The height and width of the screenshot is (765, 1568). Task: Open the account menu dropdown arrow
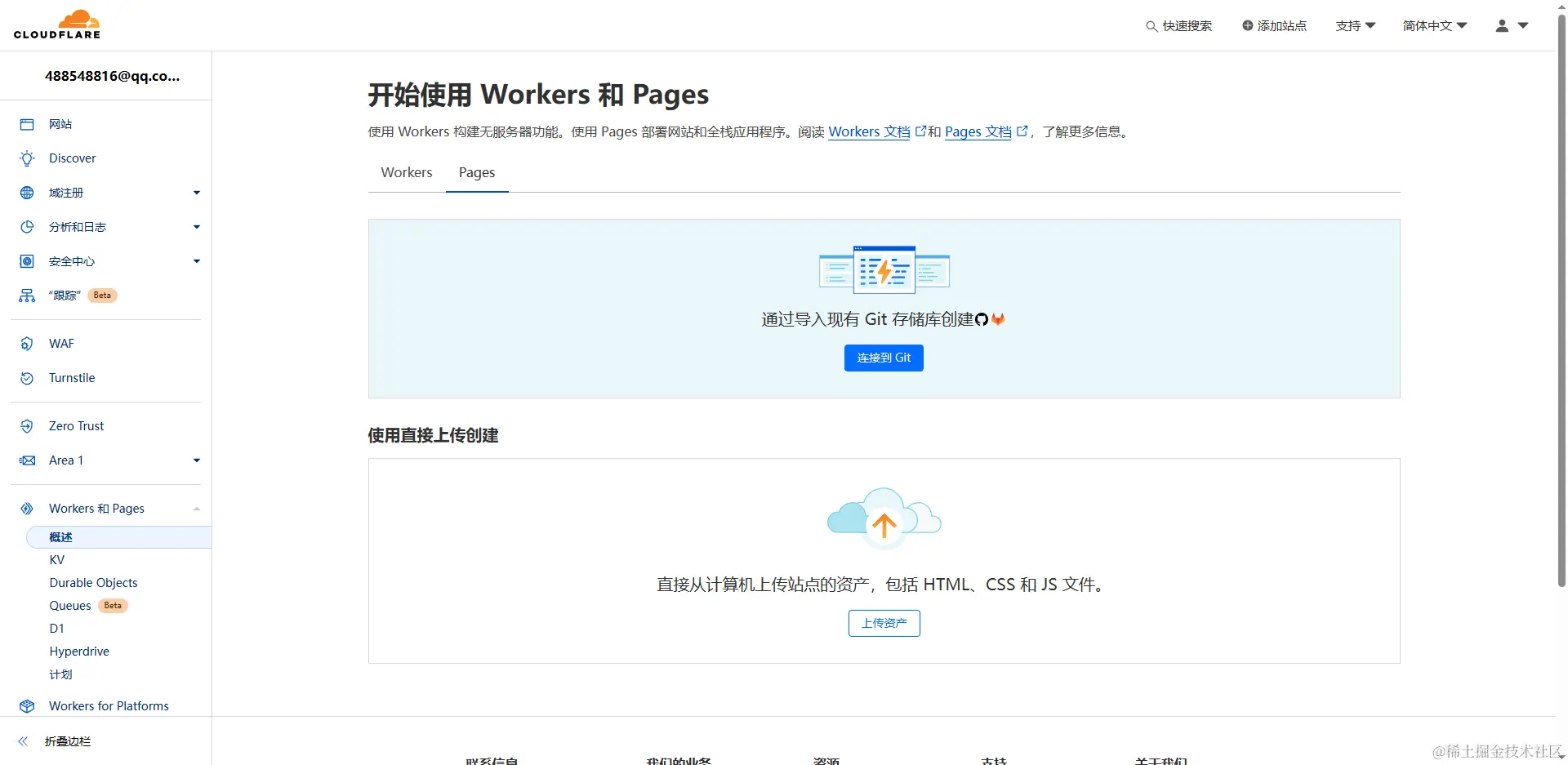(x=1523, y=25)
